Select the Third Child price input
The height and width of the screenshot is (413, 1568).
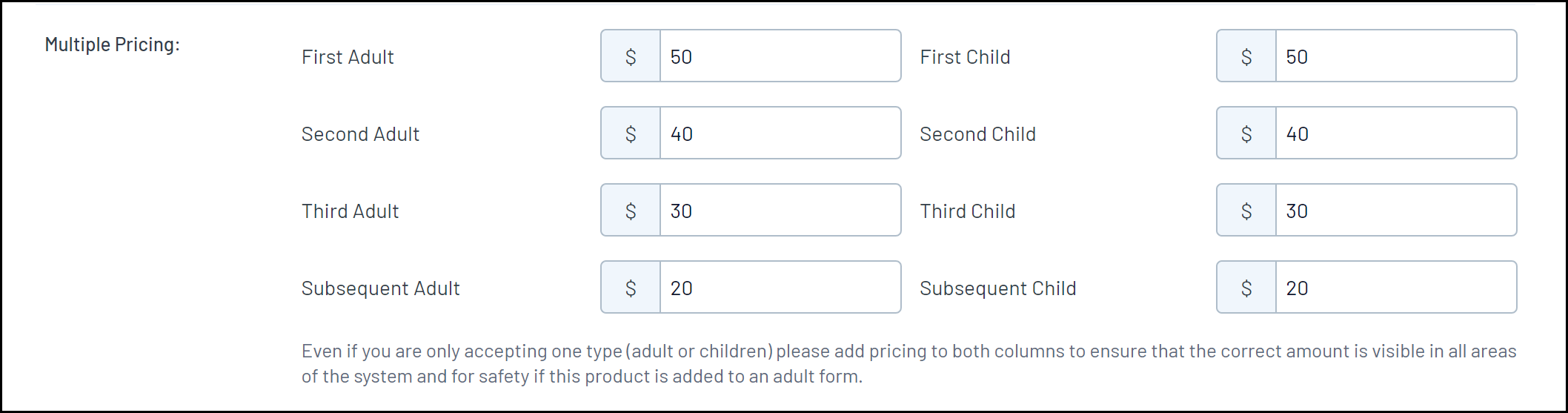[1395, 211]
